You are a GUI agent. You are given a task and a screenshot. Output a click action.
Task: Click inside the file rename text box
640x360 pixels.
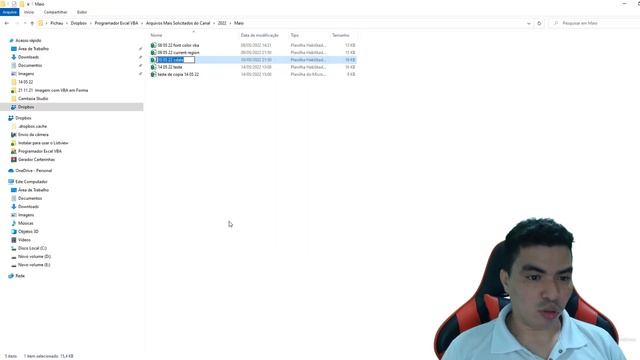coord(176,60)
